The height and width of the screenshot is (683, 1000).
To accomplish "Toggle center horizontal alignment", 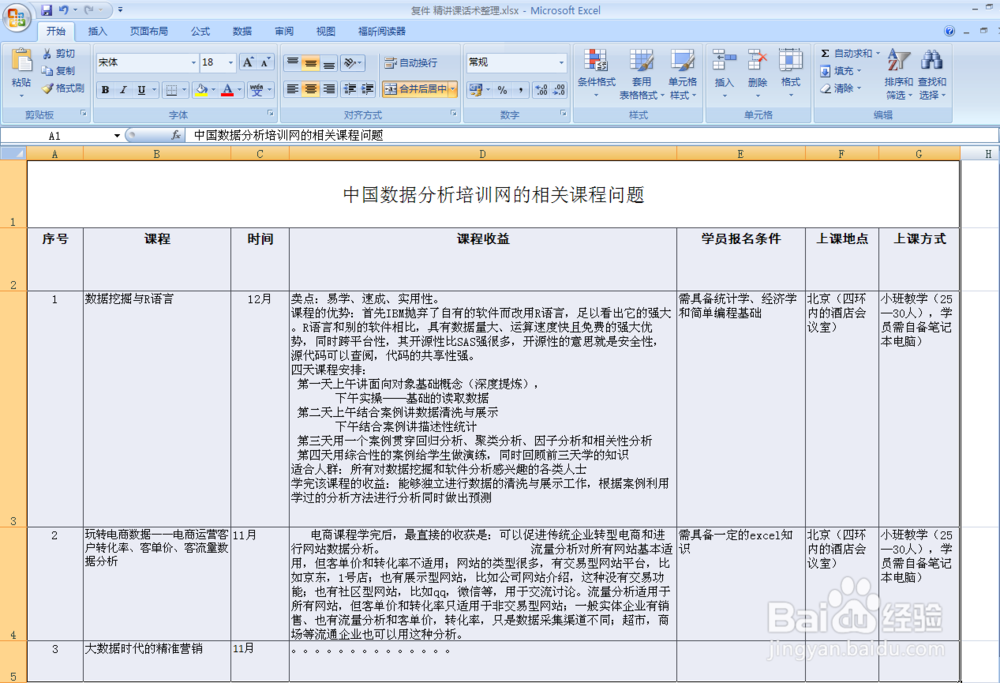I will pyautogui.click(x=311, y=89).
